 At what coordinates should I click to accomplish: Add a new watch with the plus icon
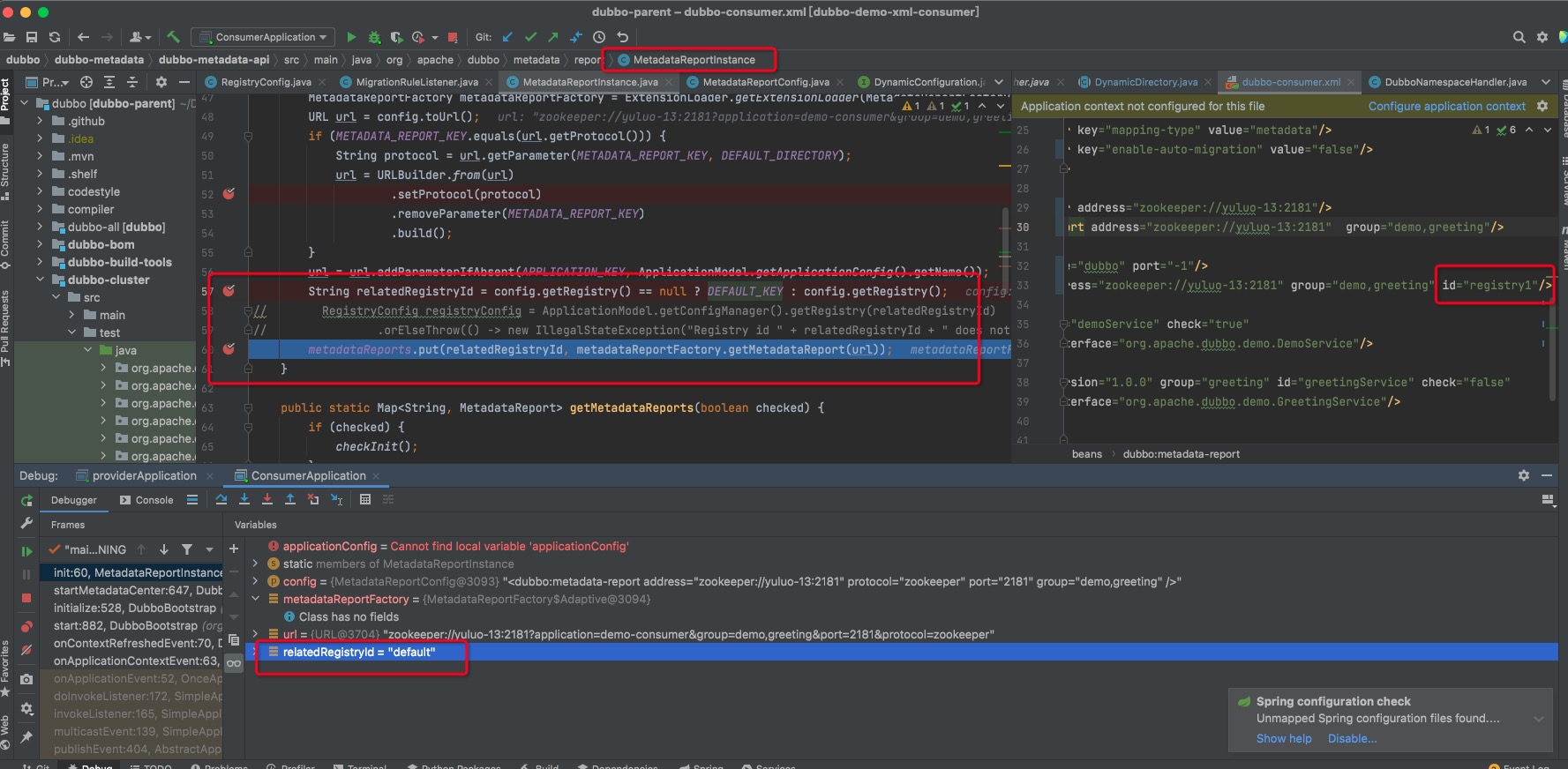coord(234,549)
